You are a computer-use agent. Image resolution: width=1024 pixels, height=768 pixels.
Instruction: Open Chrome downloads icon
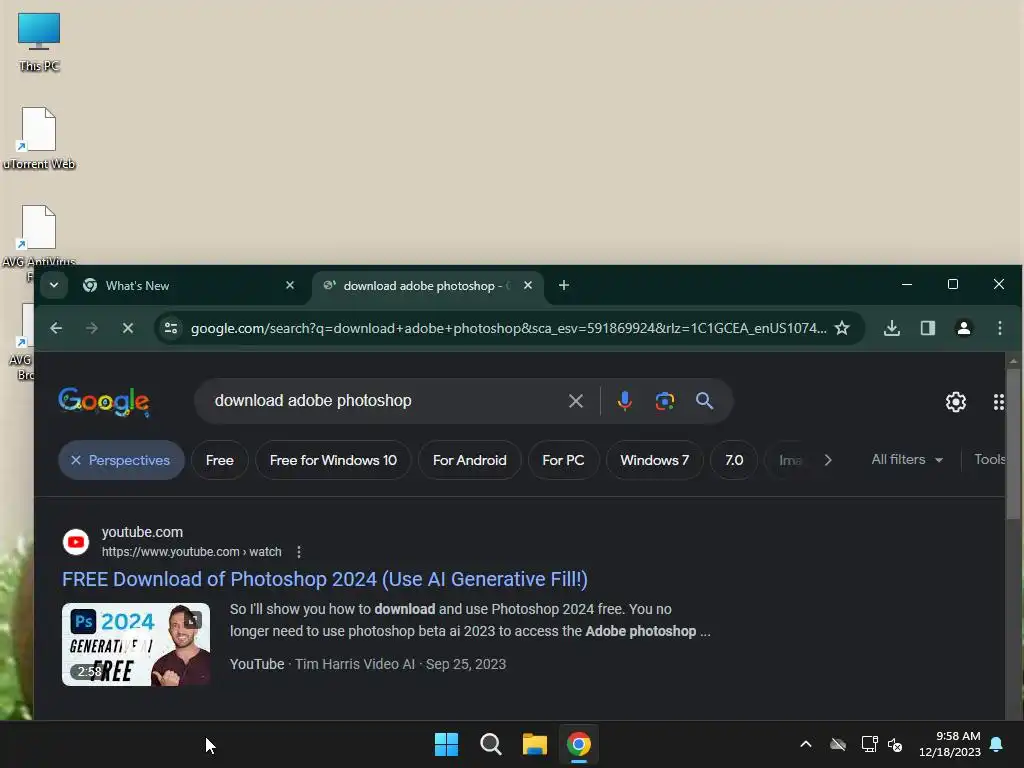(x=892, y=328)
